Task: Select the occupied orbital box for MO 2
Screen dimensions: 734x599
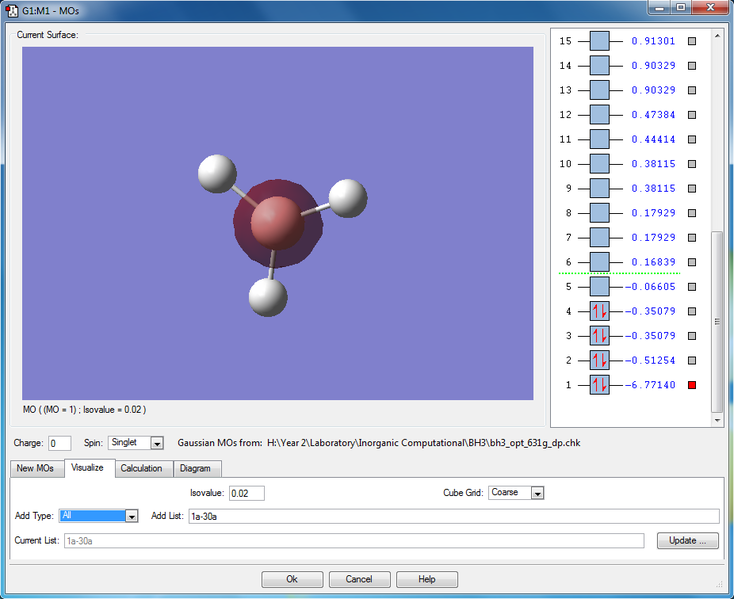Action: (x=599, y=360)
